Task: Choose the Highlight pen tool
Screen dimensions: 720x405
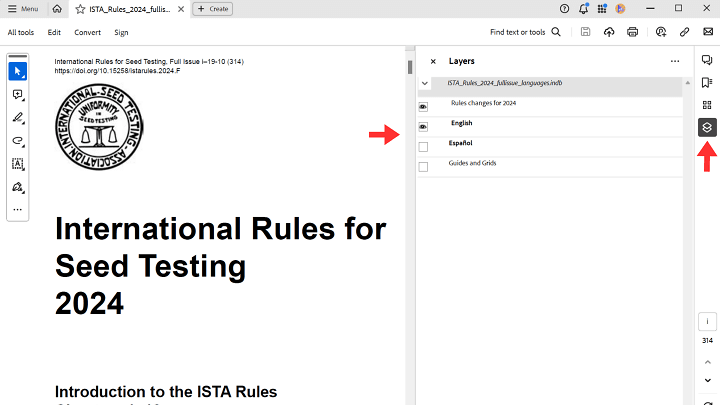Action: point(18,118)
